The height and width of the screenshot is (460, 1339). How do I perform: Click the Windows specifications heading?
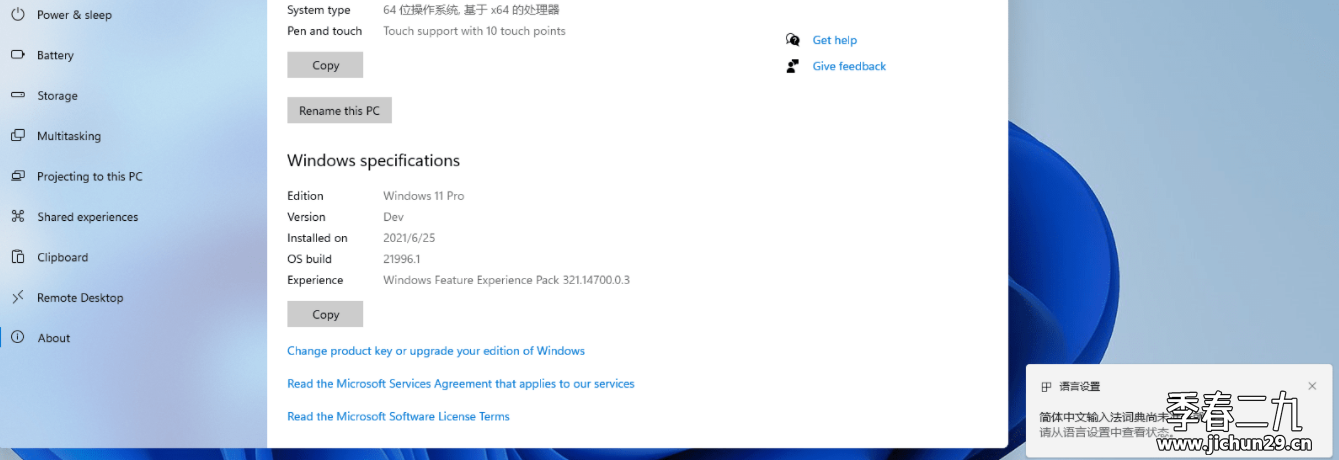click(x=373, y=160)
